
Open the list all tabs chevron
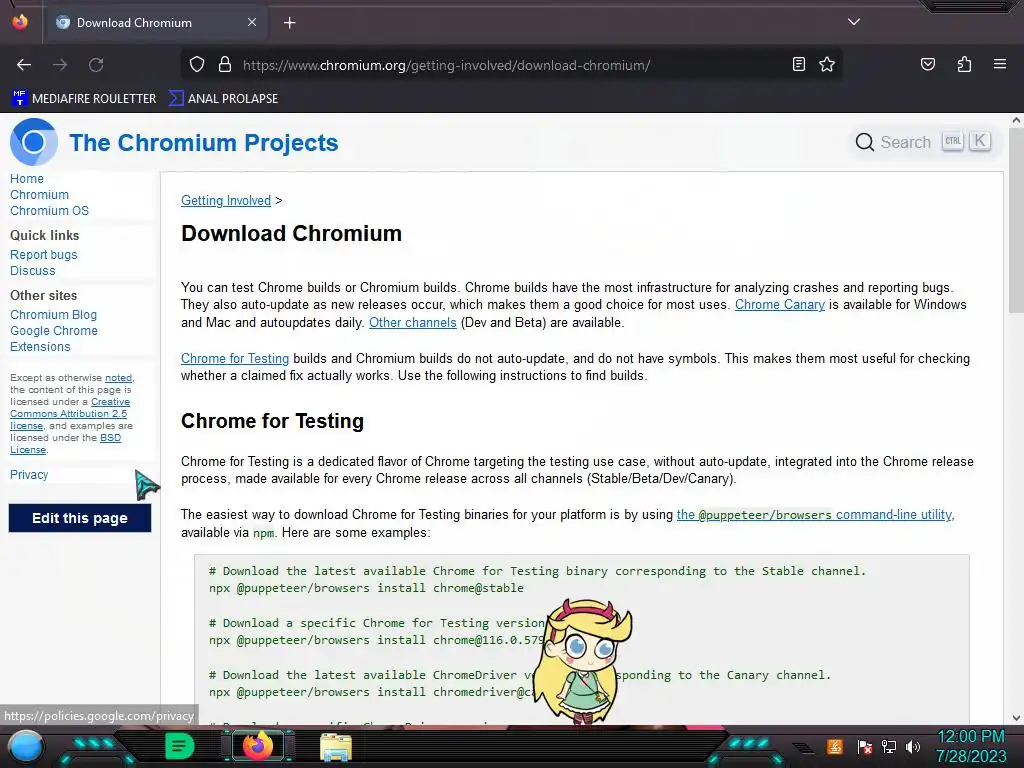[x=854, y=22]
